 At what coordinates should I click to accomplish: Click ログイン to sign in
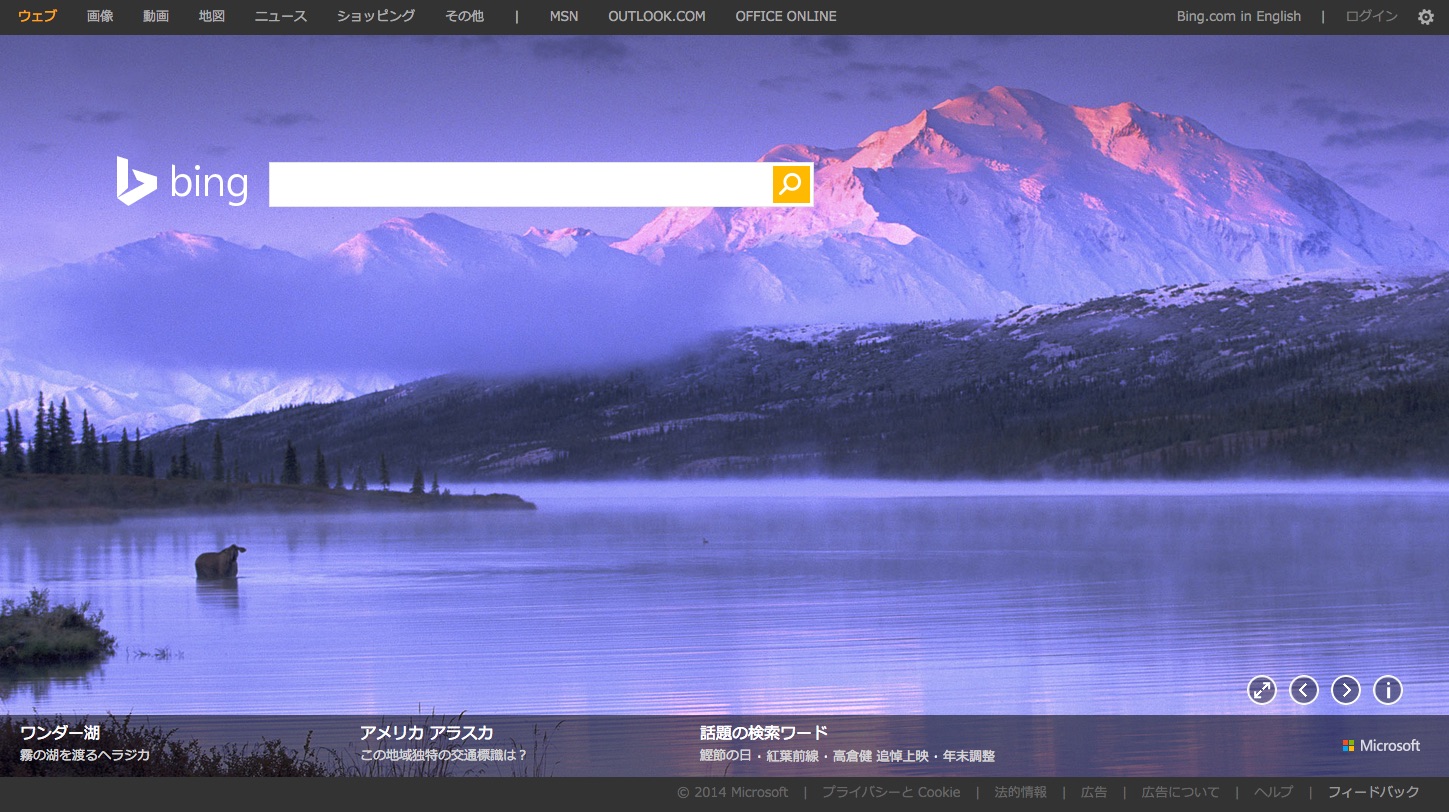[1372, 16]
